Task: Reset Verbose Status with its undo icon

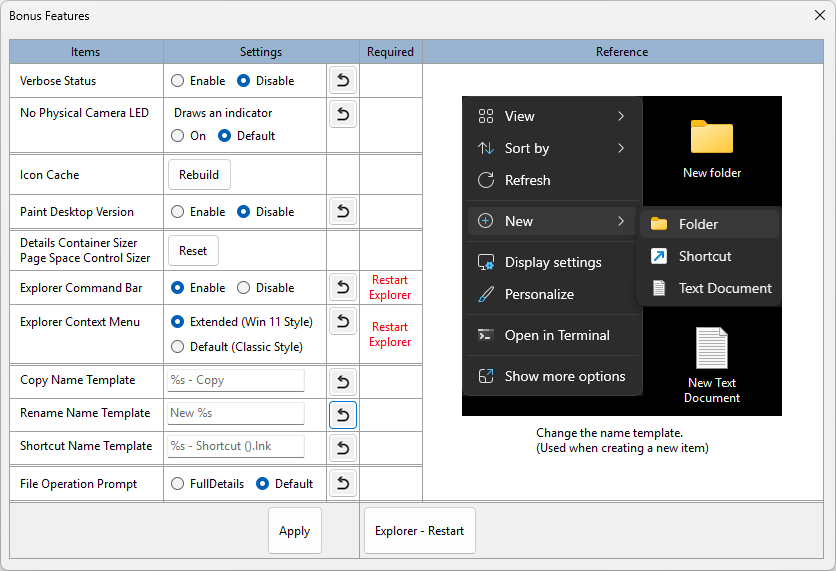Action: pos(343,81)
